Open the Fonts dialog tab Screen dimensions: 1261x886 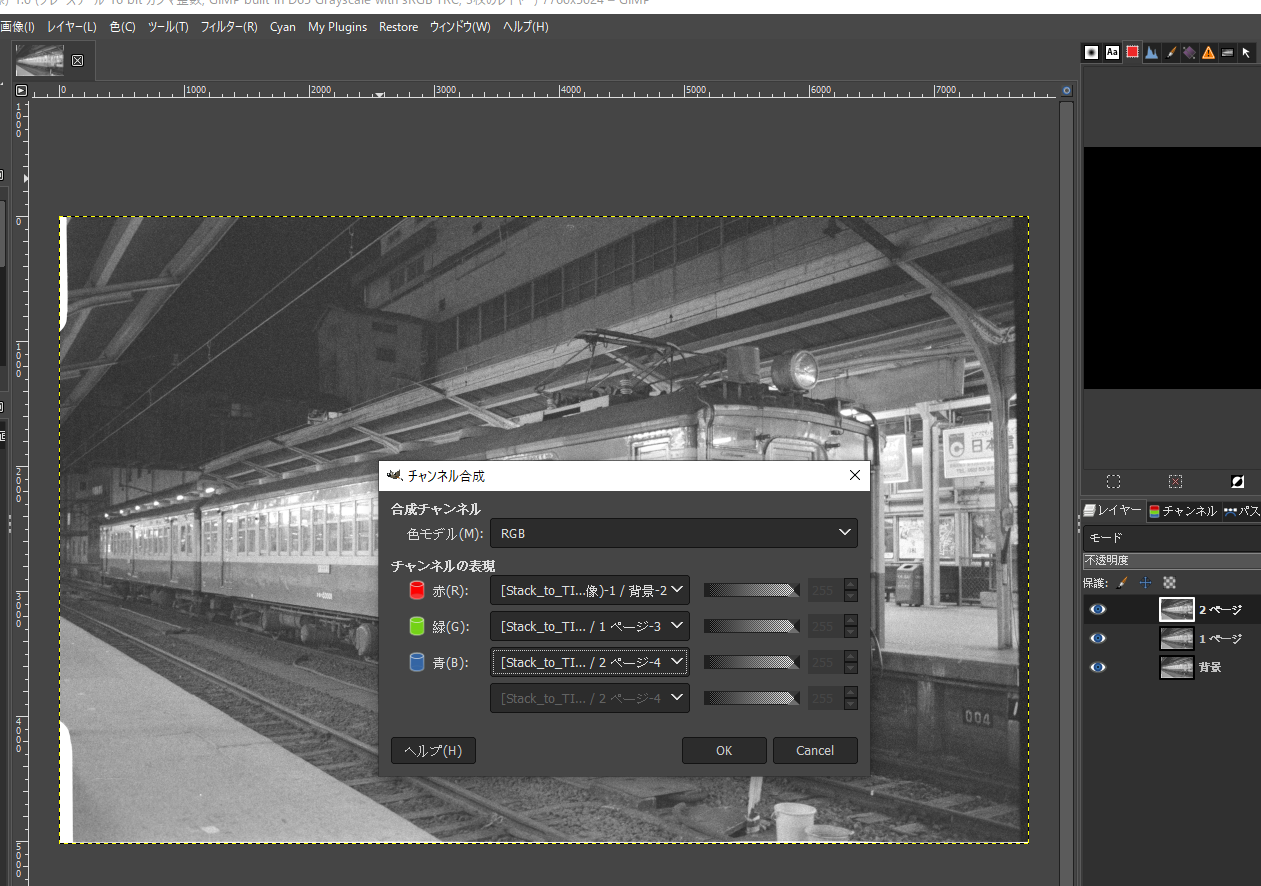(1112, 52)
